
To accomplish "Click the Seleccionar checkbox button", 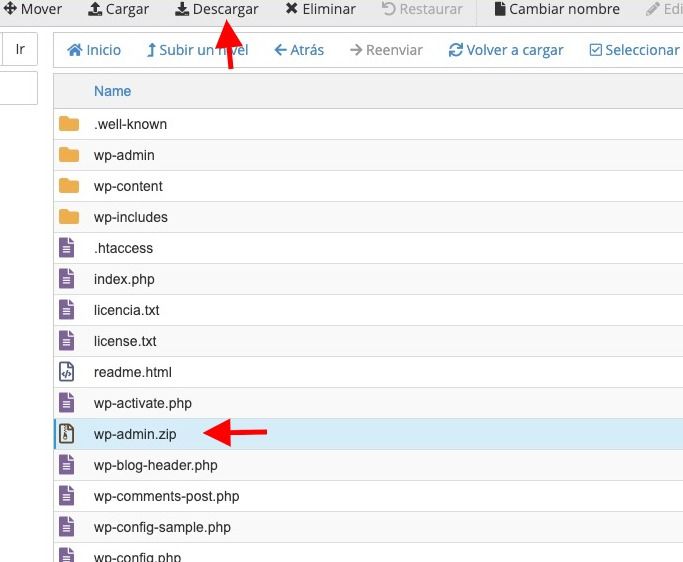I will pyautogui.click(x=634, y=50).
